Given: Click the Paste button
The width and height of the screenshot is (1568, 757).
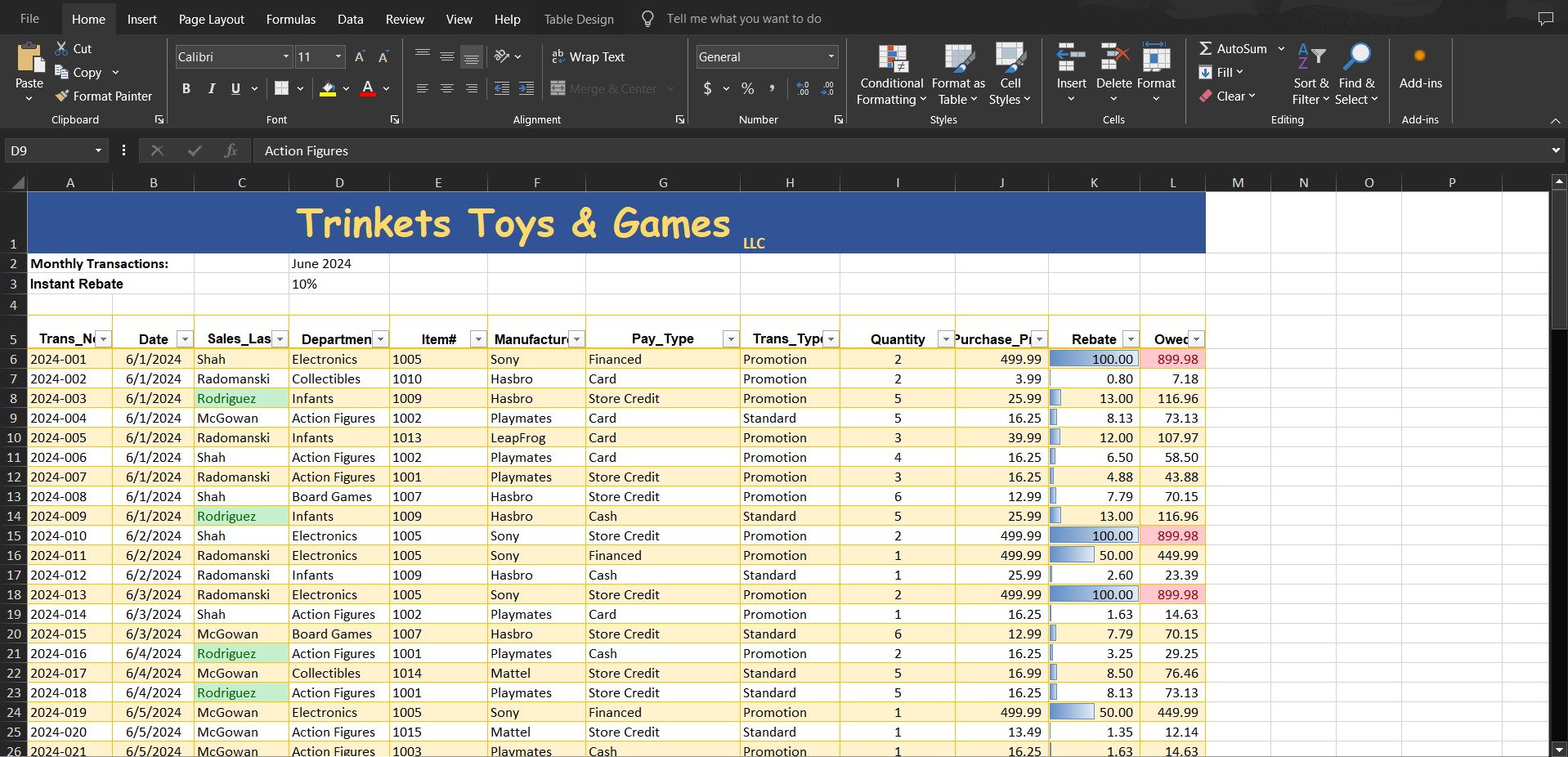Looking at the screenshot, I should [x=29, y=72].
